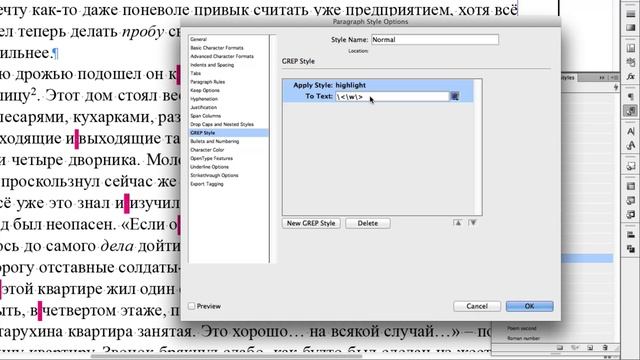Viewport: 640px width, 360px height.
Task: Select Tabs category
Action: (196, 73)
